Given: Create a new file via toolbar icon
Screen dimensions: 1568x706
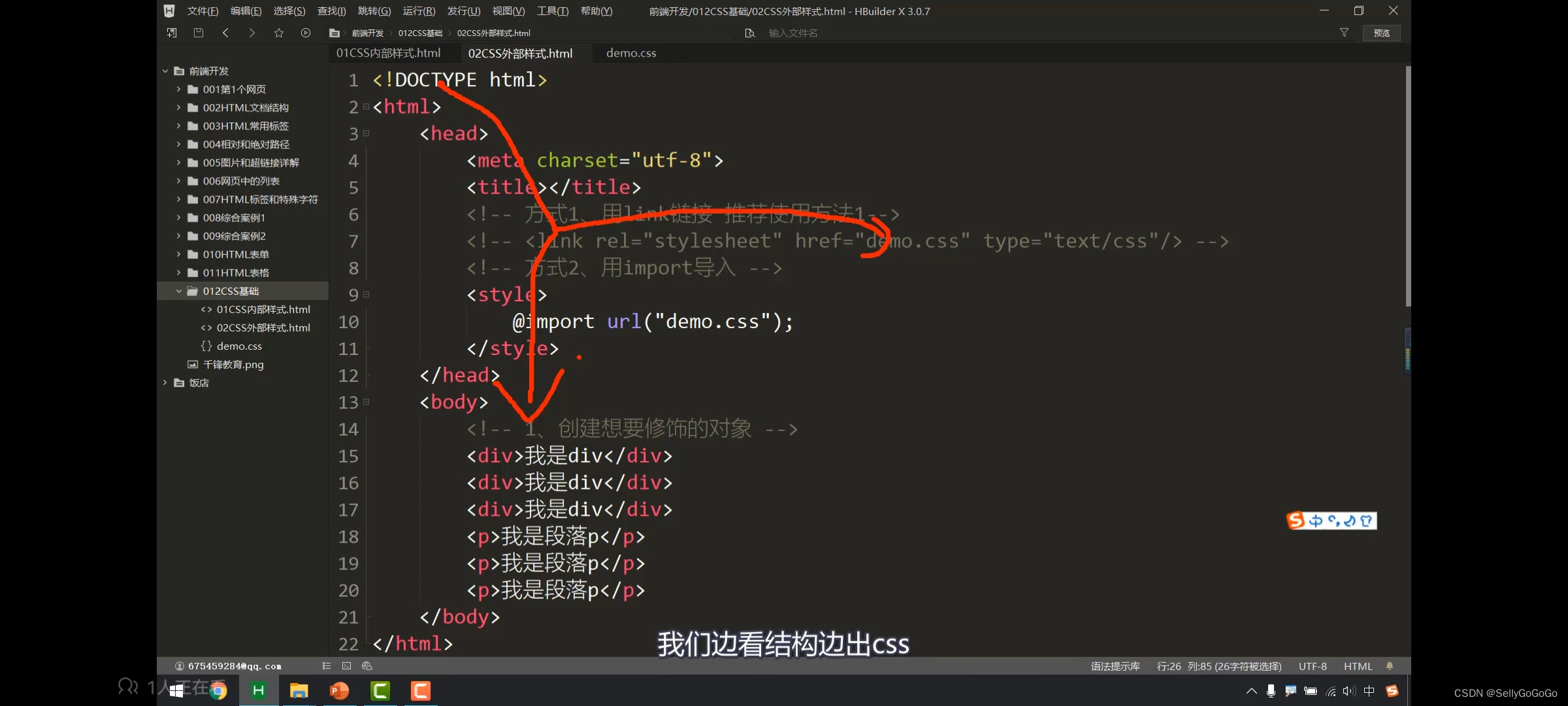Looking at the screenshot, I should tap(172, 33).
